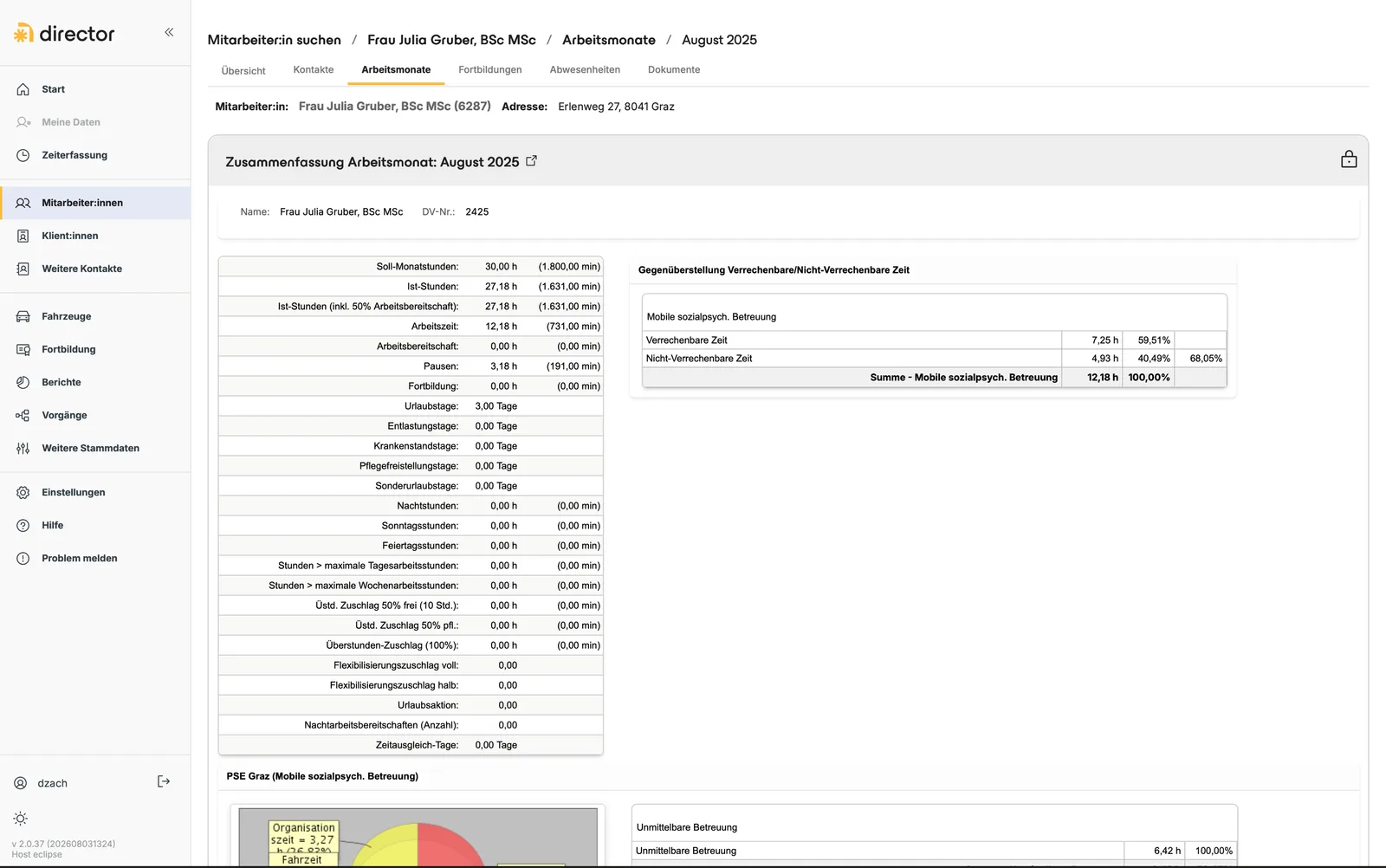Open Berichte from the sidebar
The width and height of the screenshot is (1386, 868).
coord(62,382)
